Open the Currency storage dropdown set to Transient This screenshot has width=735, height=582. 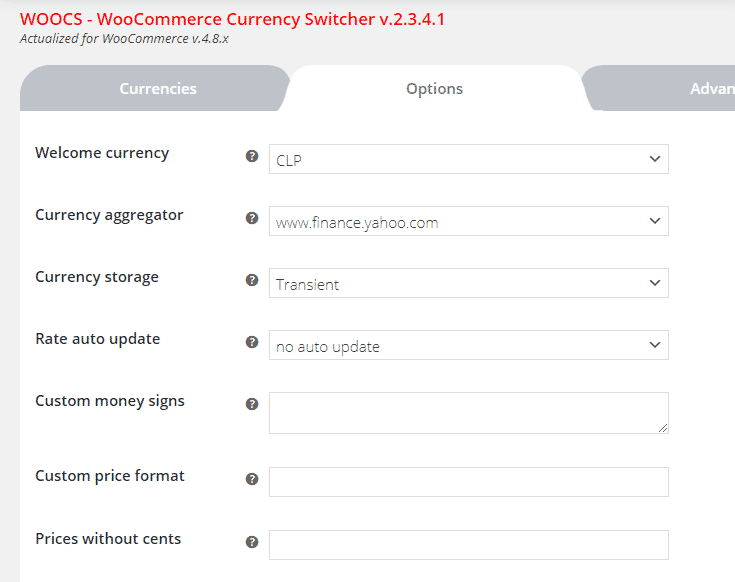click(468, 283)
